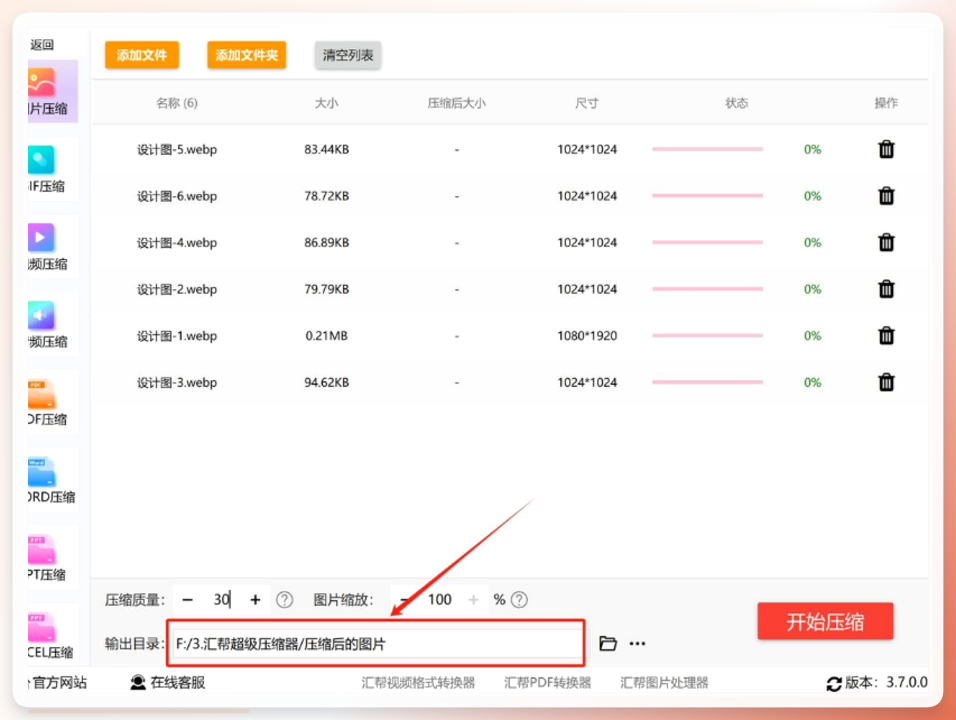Viewport: 956px width, 720px height.
Task: Click the output directory path field
Action: [x=376, y=644]
